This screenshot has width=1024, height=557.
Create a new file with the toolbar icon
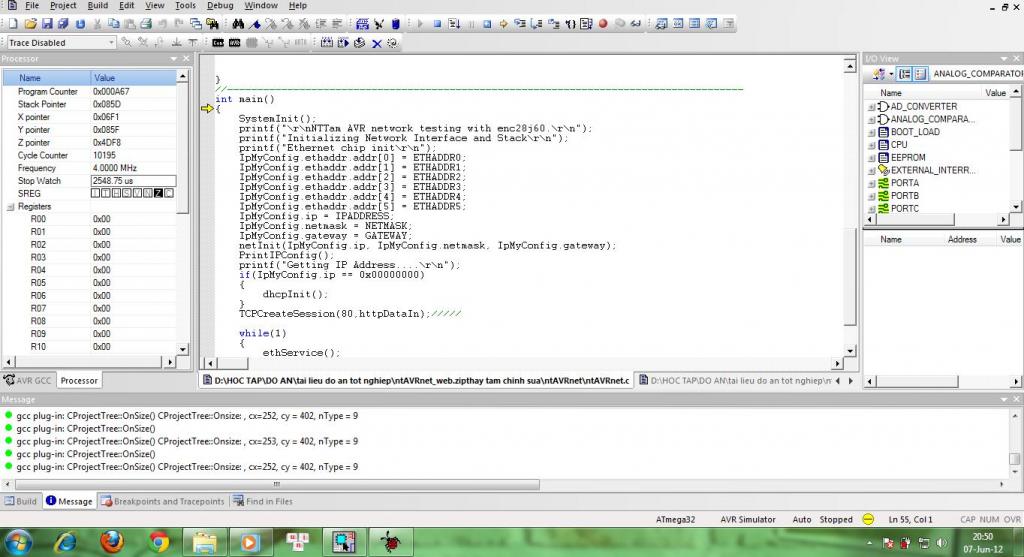tap(13, 24)
